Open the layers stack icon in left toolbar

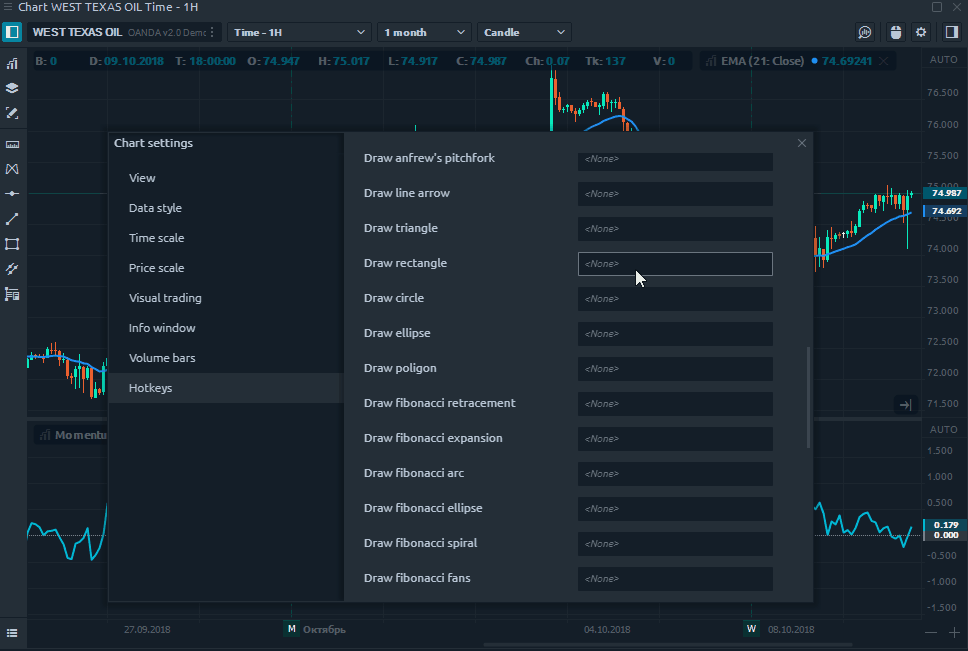(x=12, y=88)
